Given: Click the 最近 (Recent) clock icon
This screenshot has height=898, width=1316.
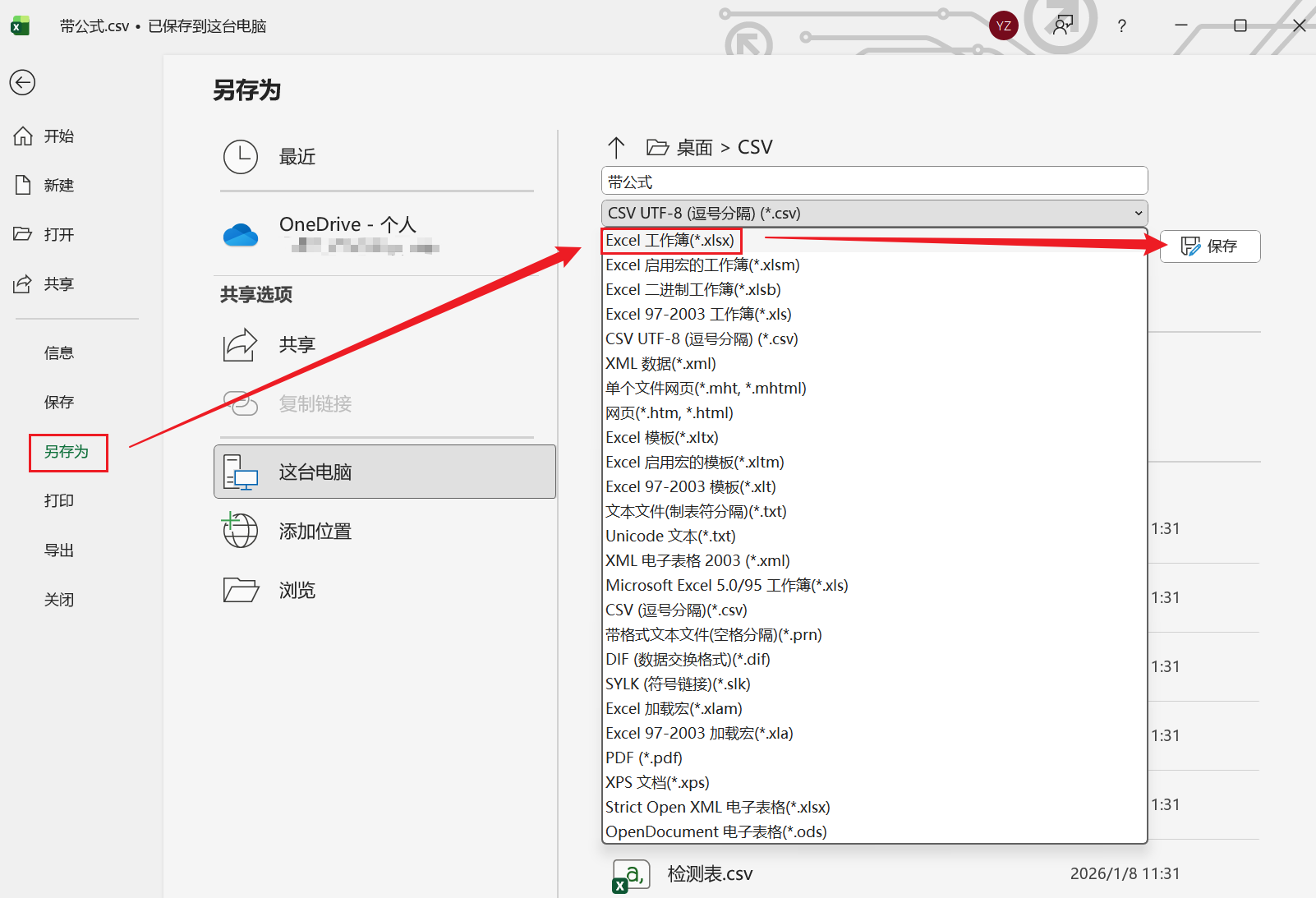Looking at the screenshot, I should pos(240,156).
